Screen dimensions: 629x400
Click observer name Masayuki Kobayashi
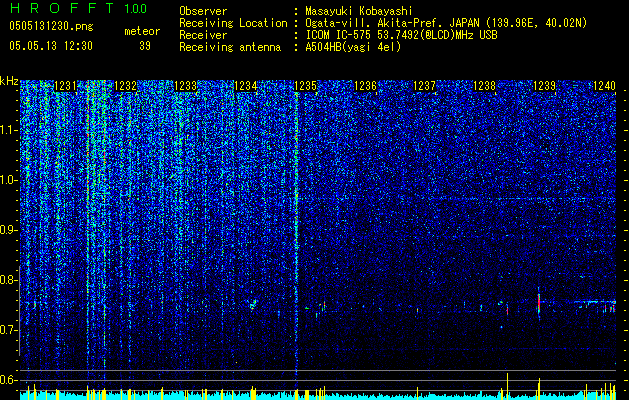pyautogui.click(x=358, y=11)
